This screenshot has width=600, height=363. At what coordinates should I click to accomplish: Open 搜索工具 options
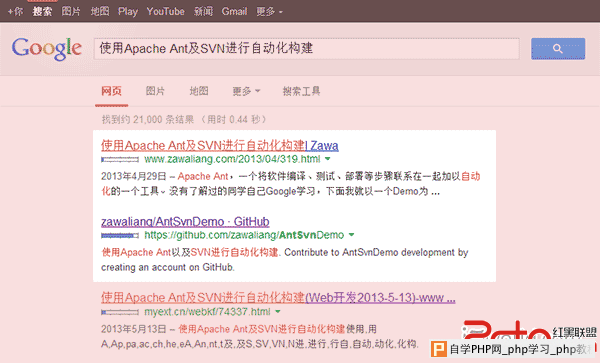coord(302,91)
